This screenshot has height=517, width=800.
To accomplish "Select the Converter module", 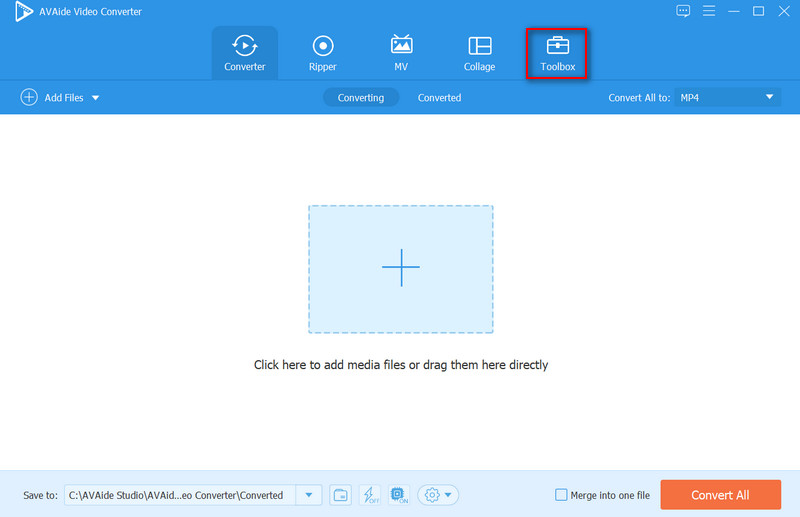I will pyautogui.click(x=244, y=53).
